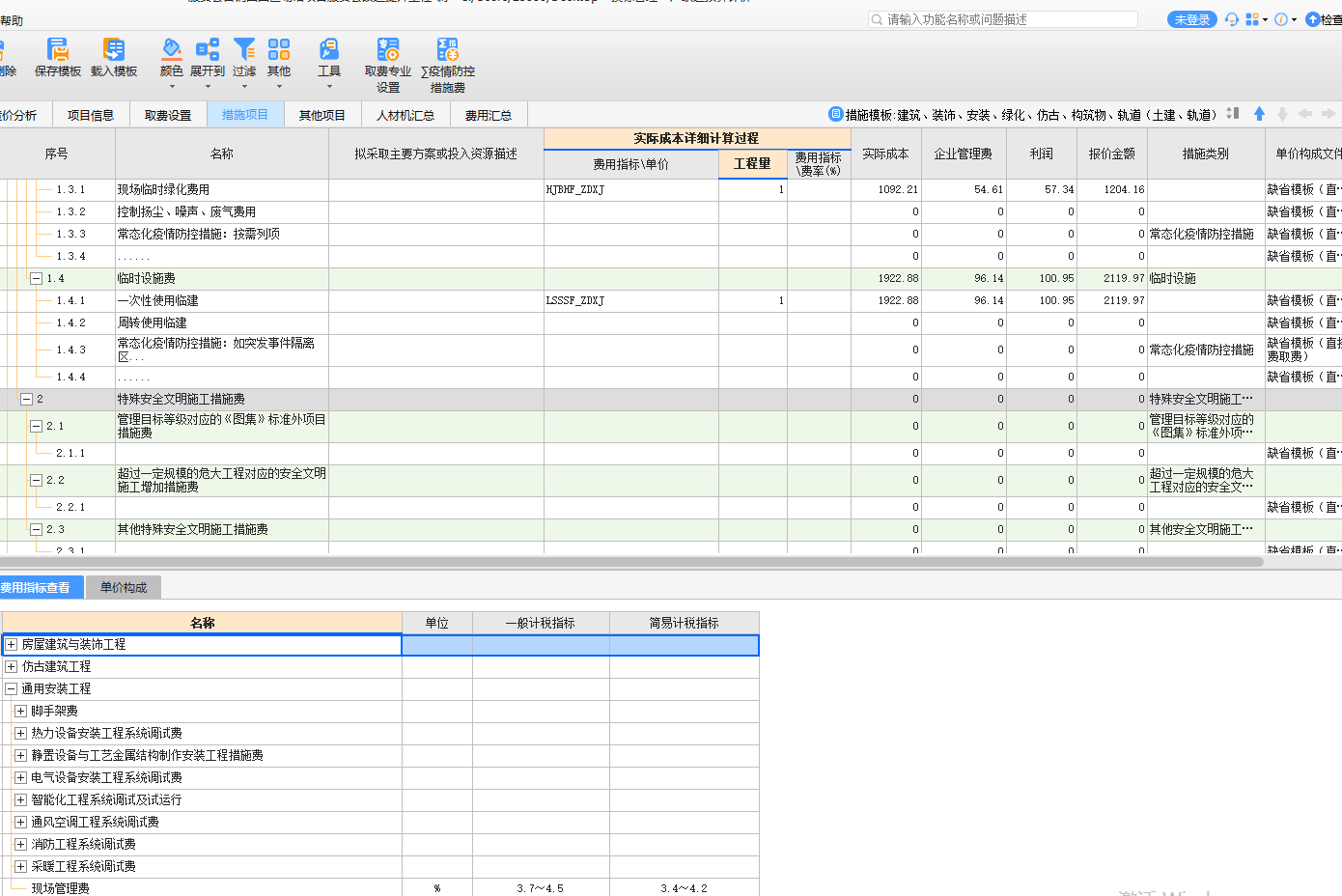Expand 房屋建筑与装饰工程 node
This screenshot has height=896, width=1342.
coord(12,644)
